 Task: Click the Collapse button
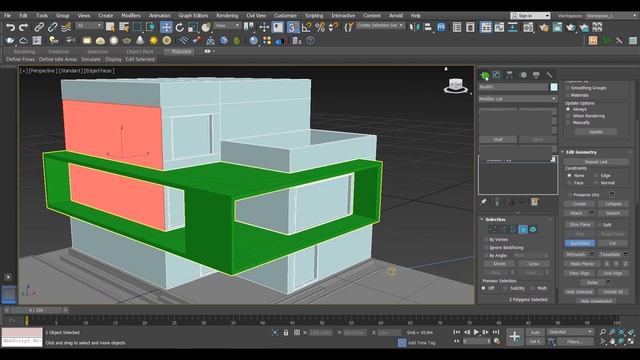(613, 204)
